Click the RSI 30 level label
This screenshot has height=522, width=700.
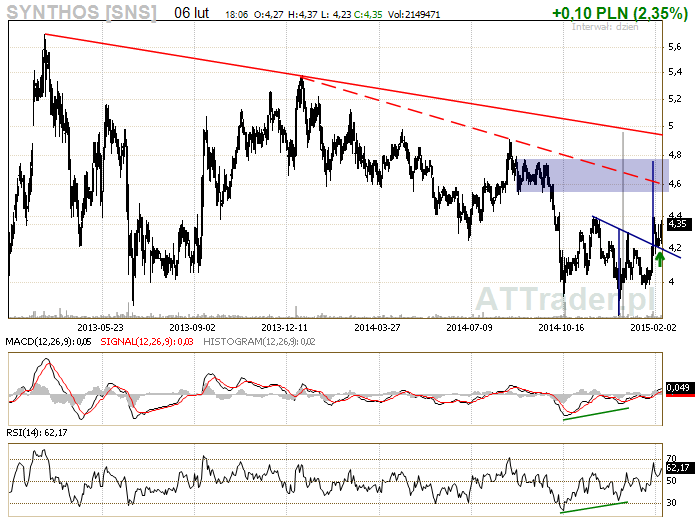point(671,503)
